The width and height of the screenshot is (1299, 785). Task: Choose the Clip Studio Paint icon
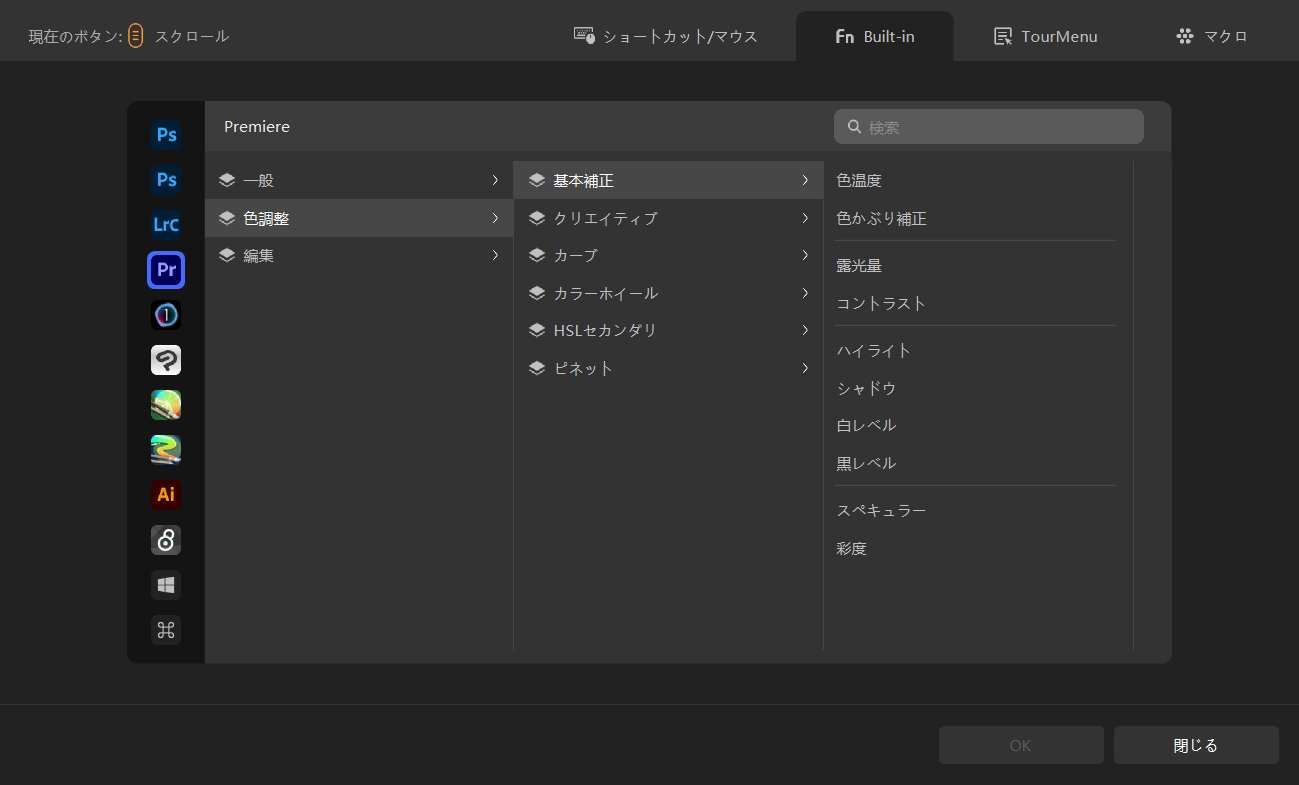[166, 360]
